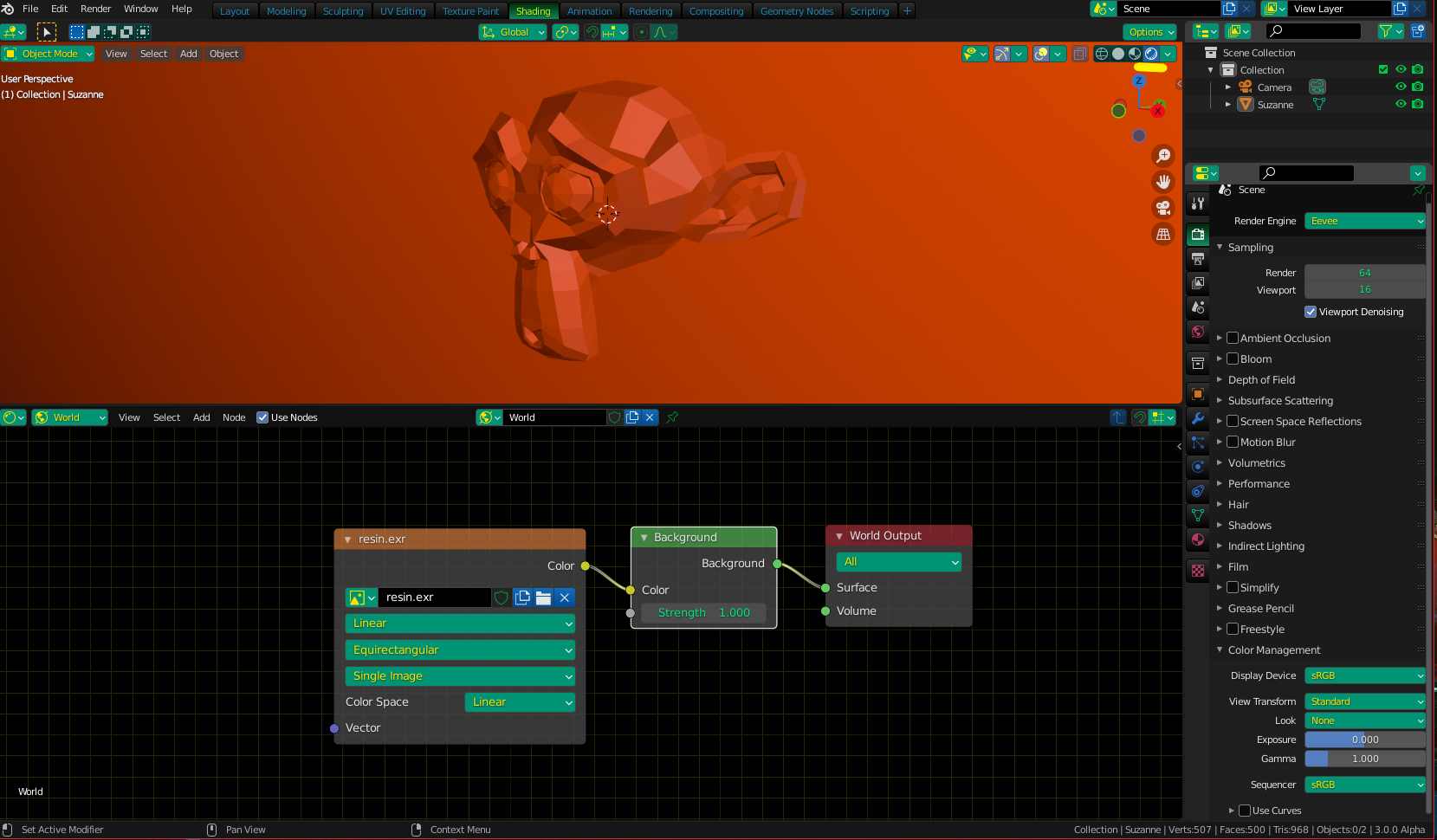Hide Suzanne in viewport with eye icon
Image resolution: width=1437 pixels, height=840 pixels.
1401,104
